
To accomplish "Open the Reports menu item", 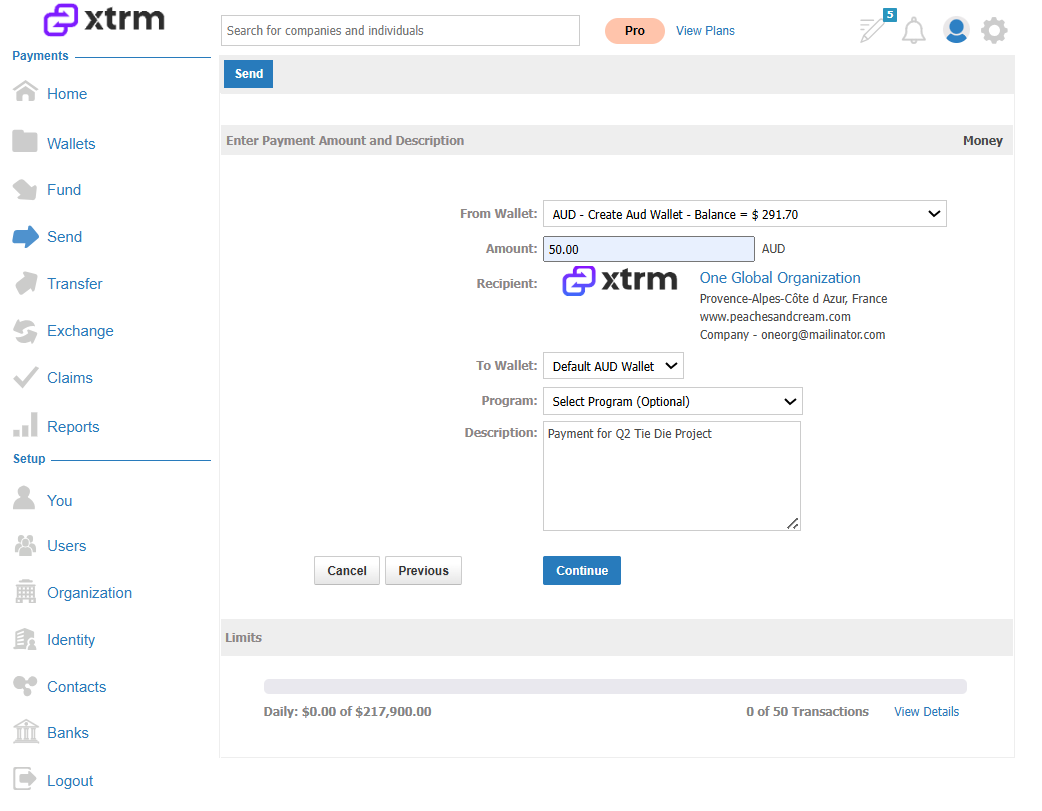I will point(73,427).
